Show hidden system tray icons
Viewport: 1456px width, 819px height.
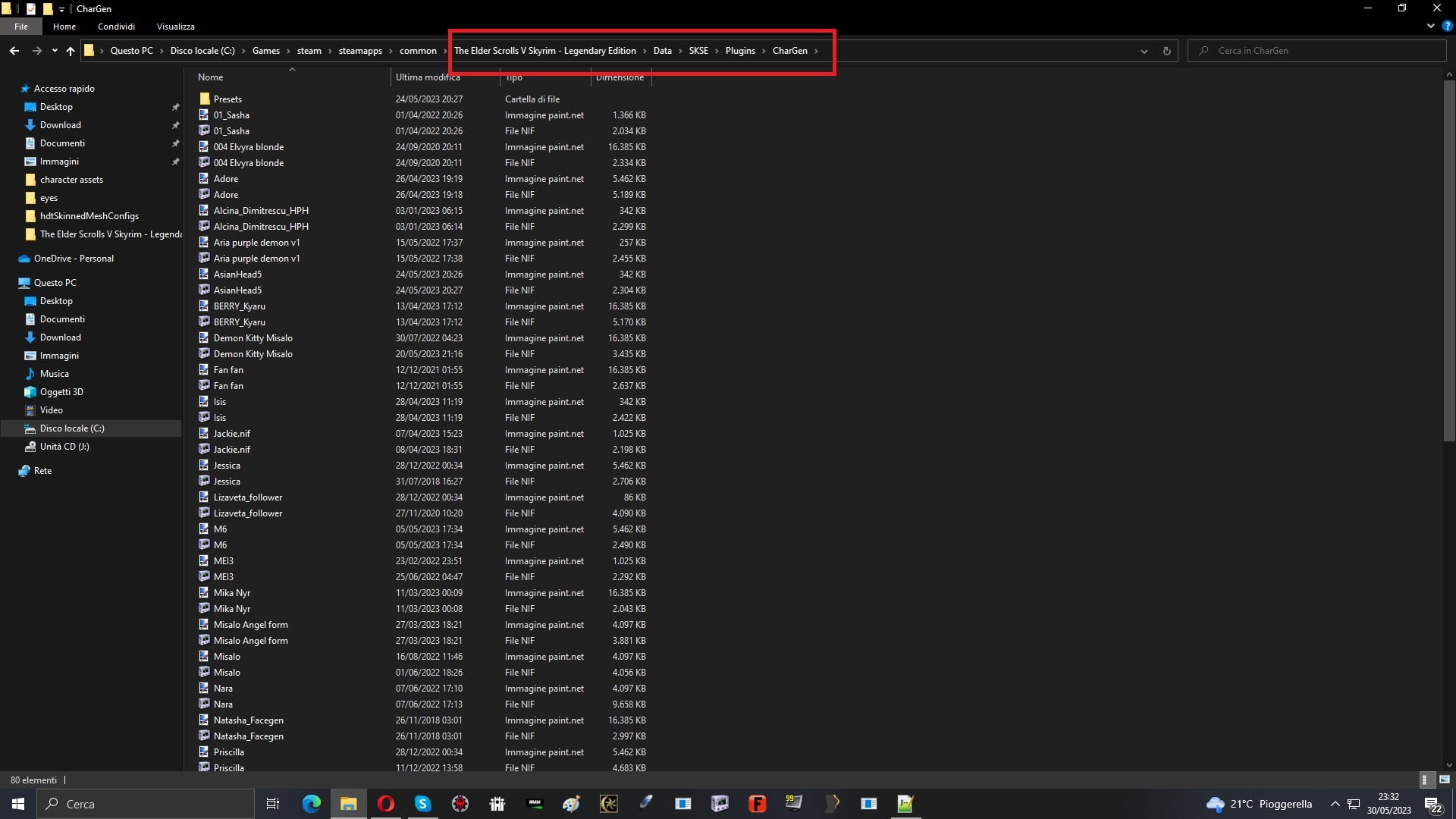coord(1335,804)
